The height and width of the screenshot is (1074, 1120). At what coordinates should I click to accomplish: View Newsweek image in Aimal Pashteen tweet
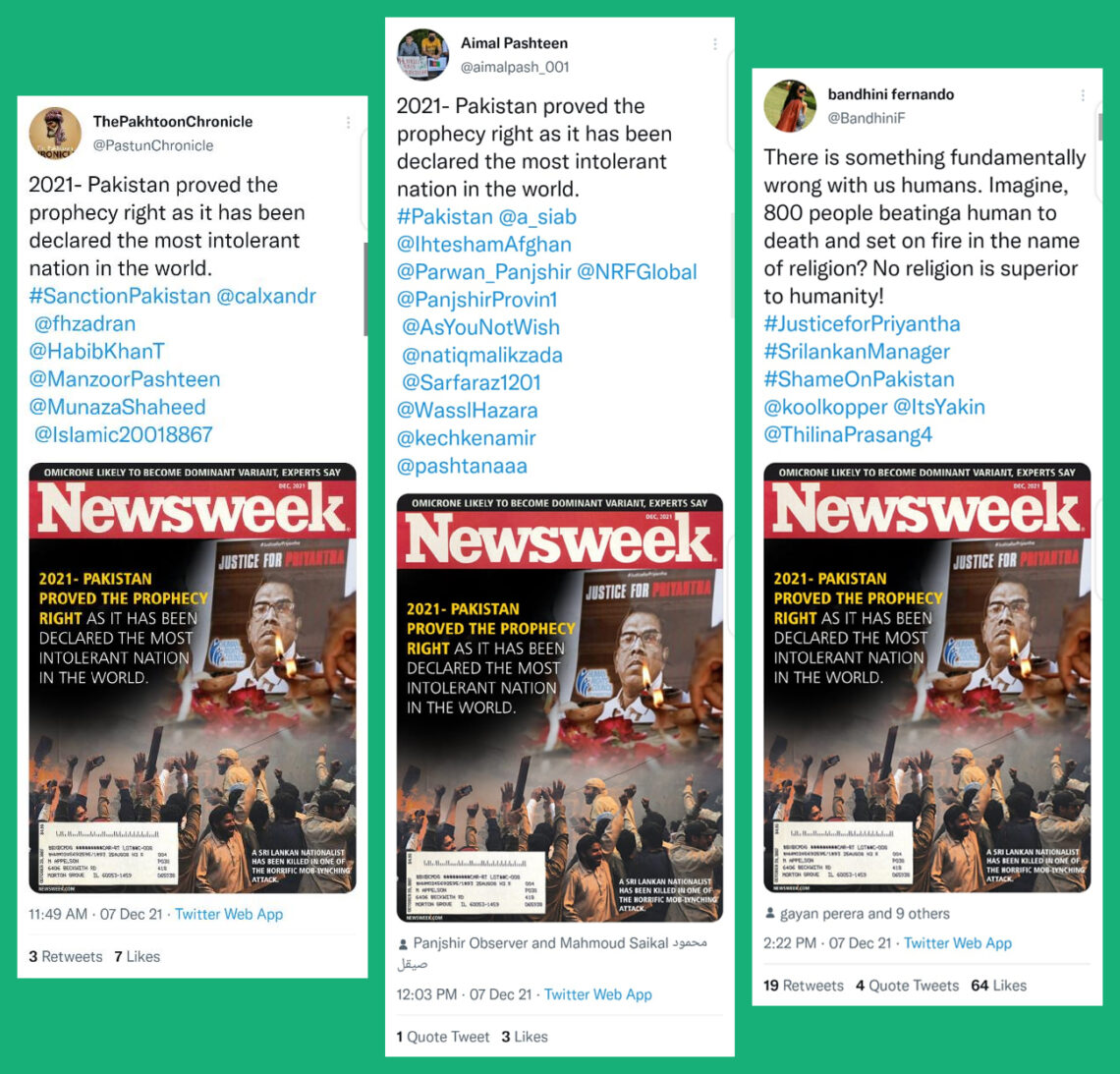tap(559, 707)
